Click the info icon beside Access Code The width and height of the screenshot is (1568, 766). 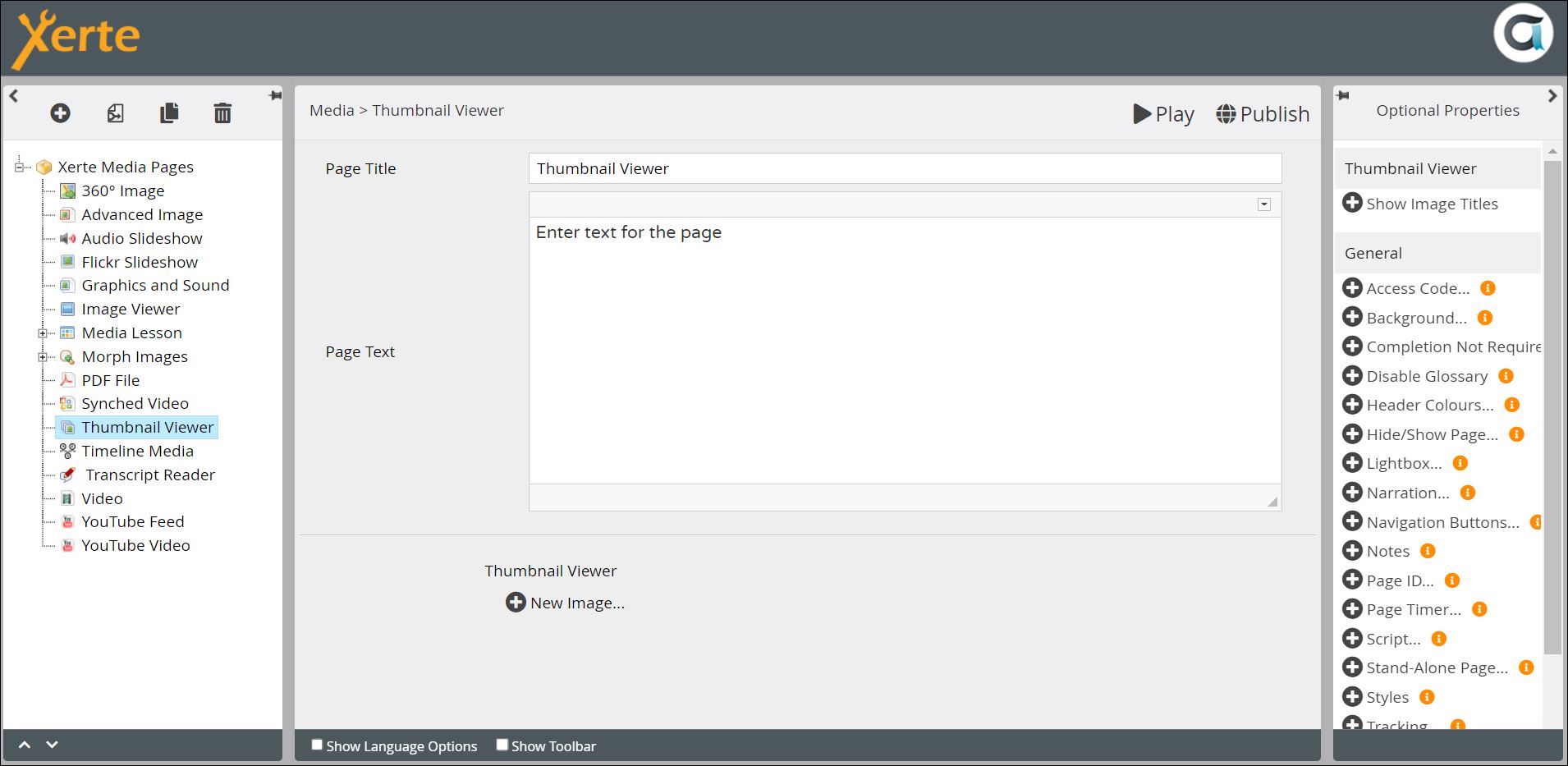tap(1487, 288)
